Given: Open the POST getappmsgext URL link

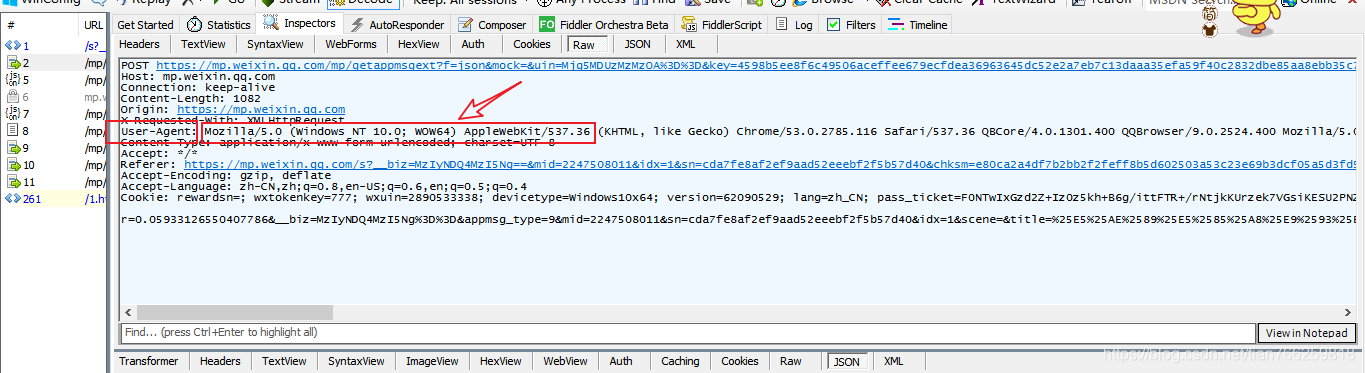Looking at the screenshot, I should click(x=757, y=65).
